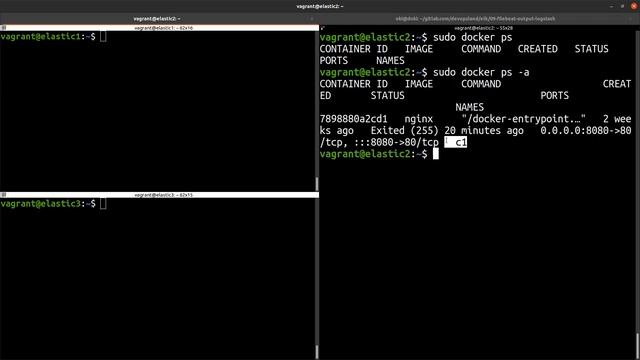Click container ID 7898880a2cd1
This screenshot has width=640, height=360.
(353, 119)
